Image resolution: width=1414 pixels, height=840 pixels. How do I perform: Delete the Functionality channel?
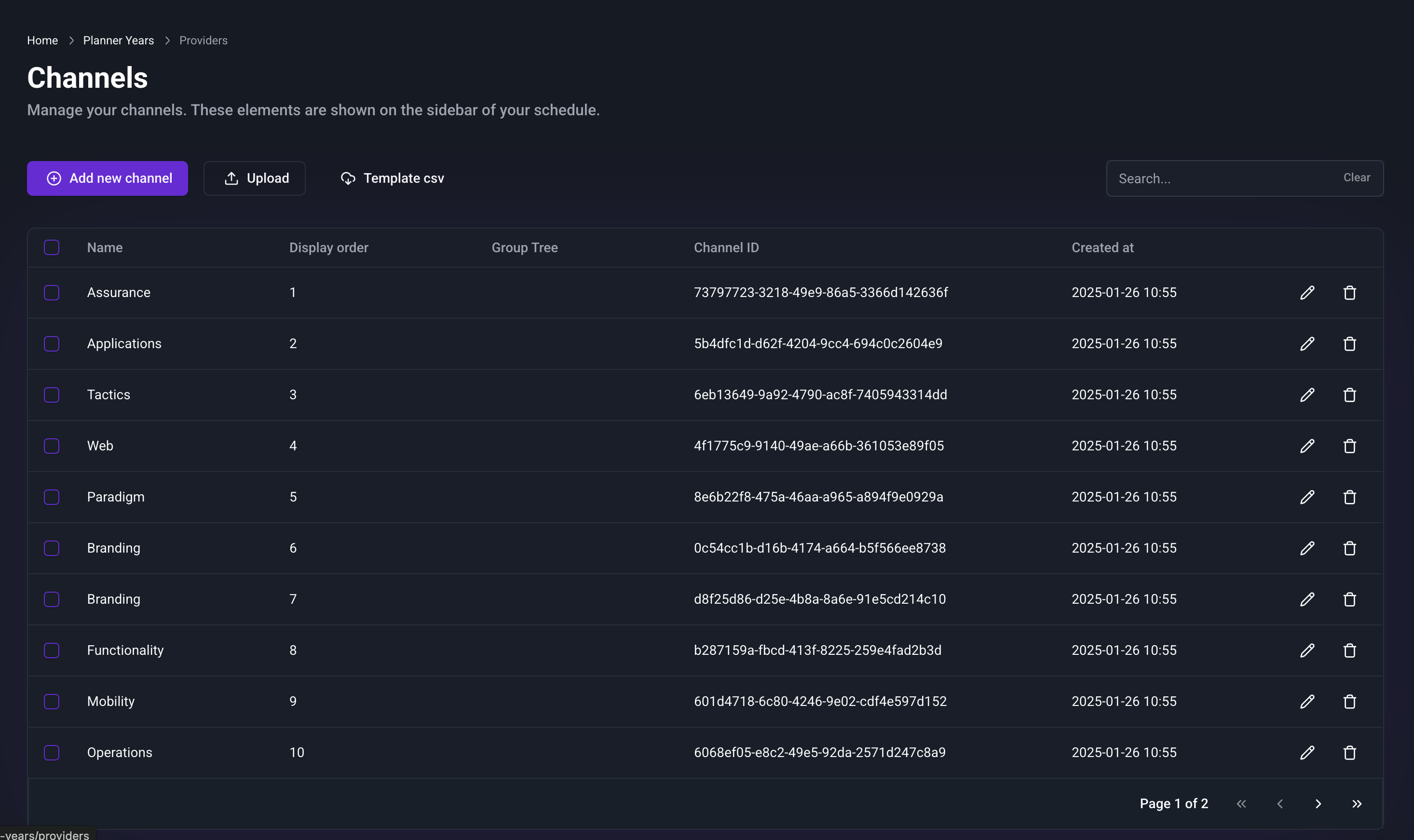[1349, 650]
